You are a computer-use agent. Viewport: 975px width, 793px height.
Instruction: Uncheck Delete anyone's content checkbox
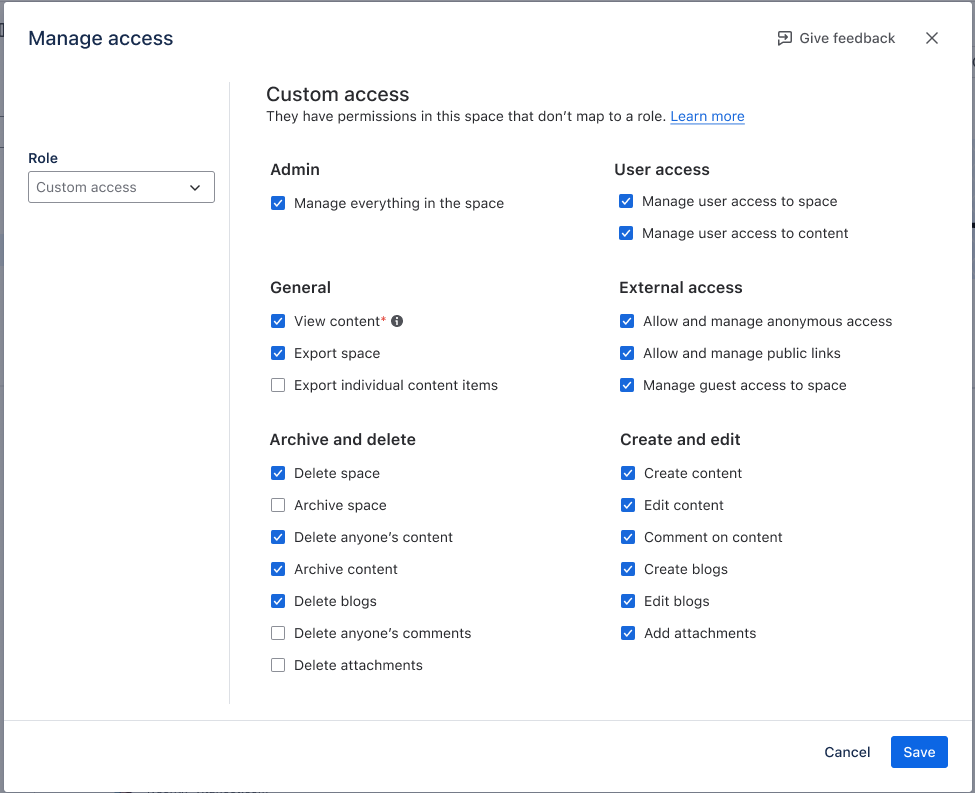click(278, 537)
